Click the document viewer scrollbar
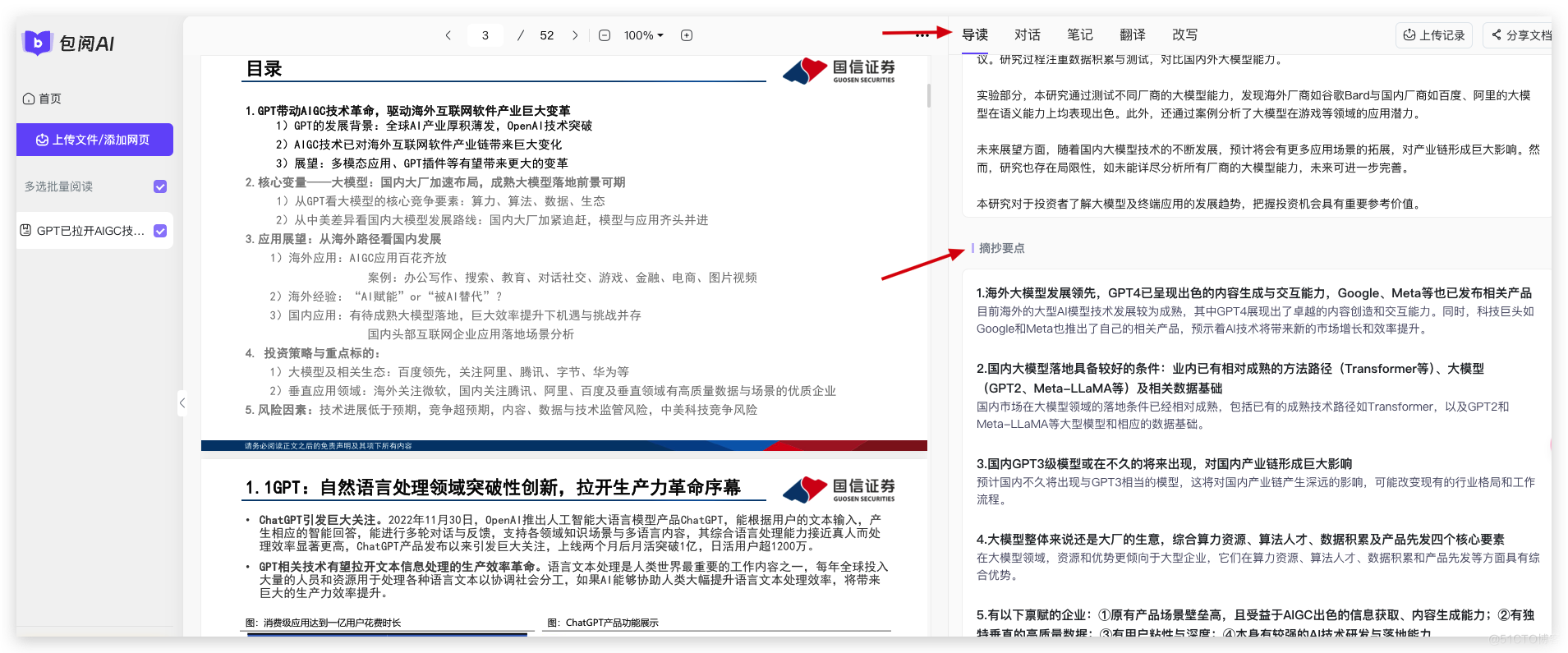Image resolution: width=1568 pixels, height=653 pixels. pyautogui.click(x=929, y=95)
